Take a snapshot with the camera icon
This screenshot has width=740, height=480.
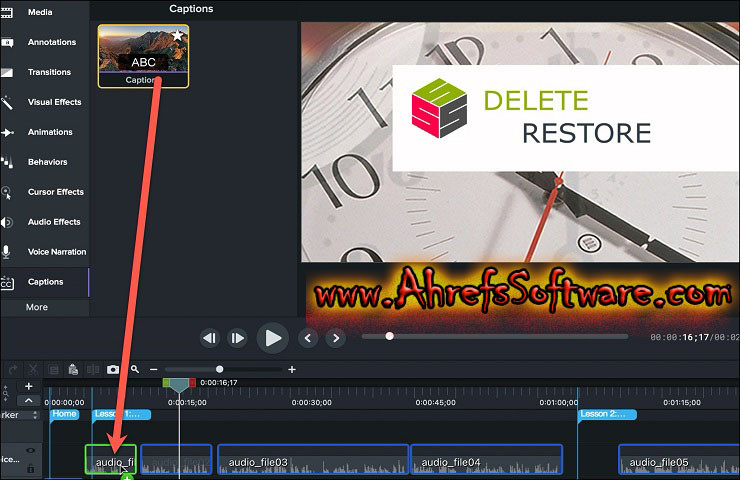pos(113,370)
